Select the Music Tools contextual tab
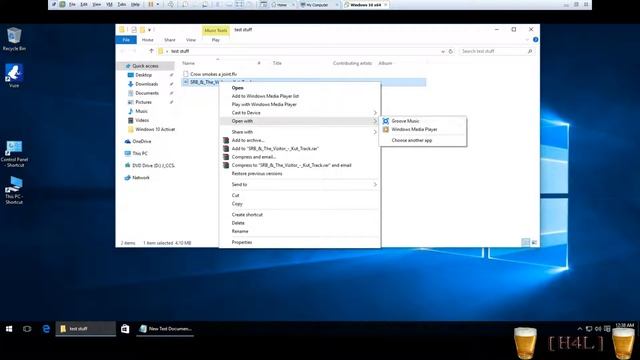This screenshot has height=360, width=640. tap(216, 30)
